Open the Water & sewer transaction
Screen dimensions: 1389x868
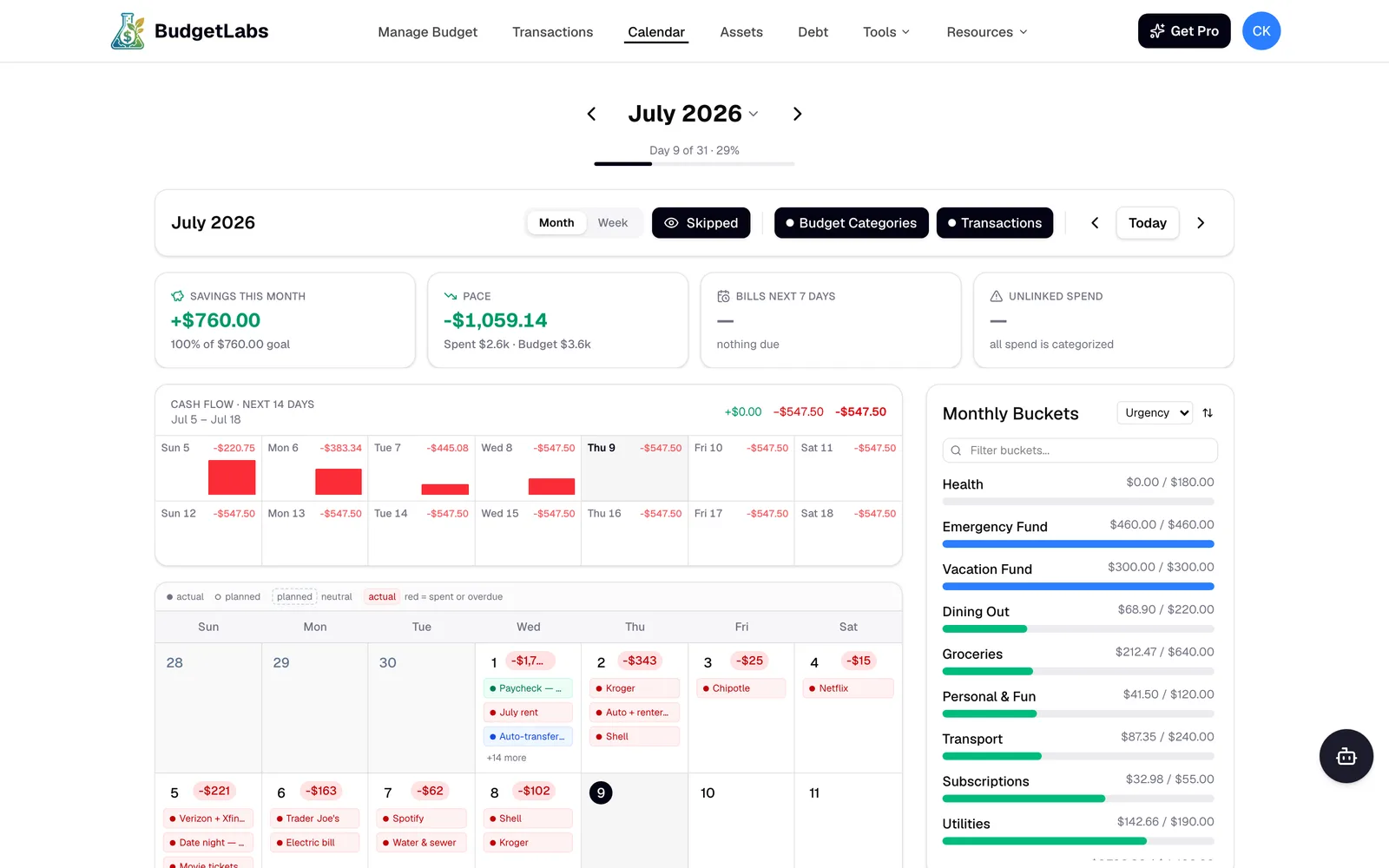point(422,843)
